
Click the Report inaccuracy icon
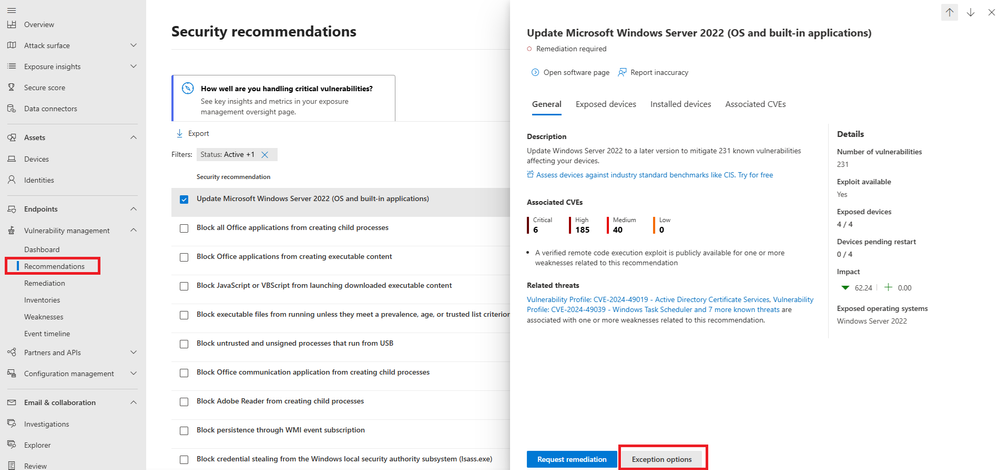point(622,73)
